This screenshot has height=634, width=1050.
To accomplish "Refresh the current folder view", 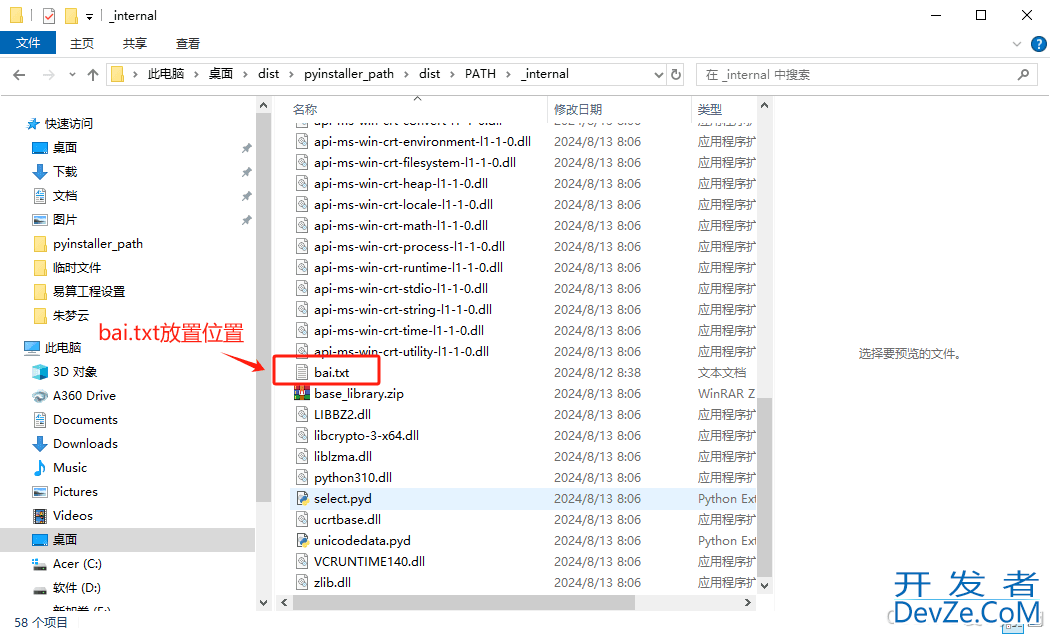I will pyautogui.click(x=676, y=74).
